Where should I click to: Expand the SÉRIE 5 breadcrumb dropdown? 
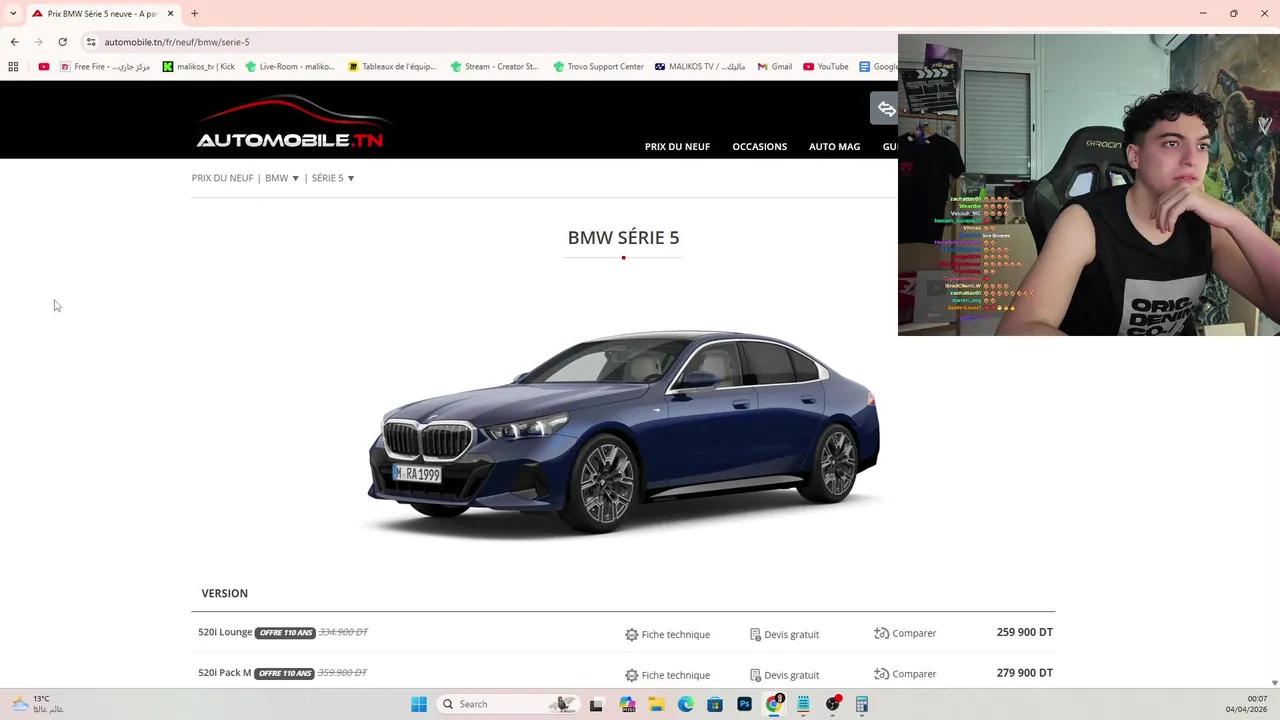[x=333, y=178]
